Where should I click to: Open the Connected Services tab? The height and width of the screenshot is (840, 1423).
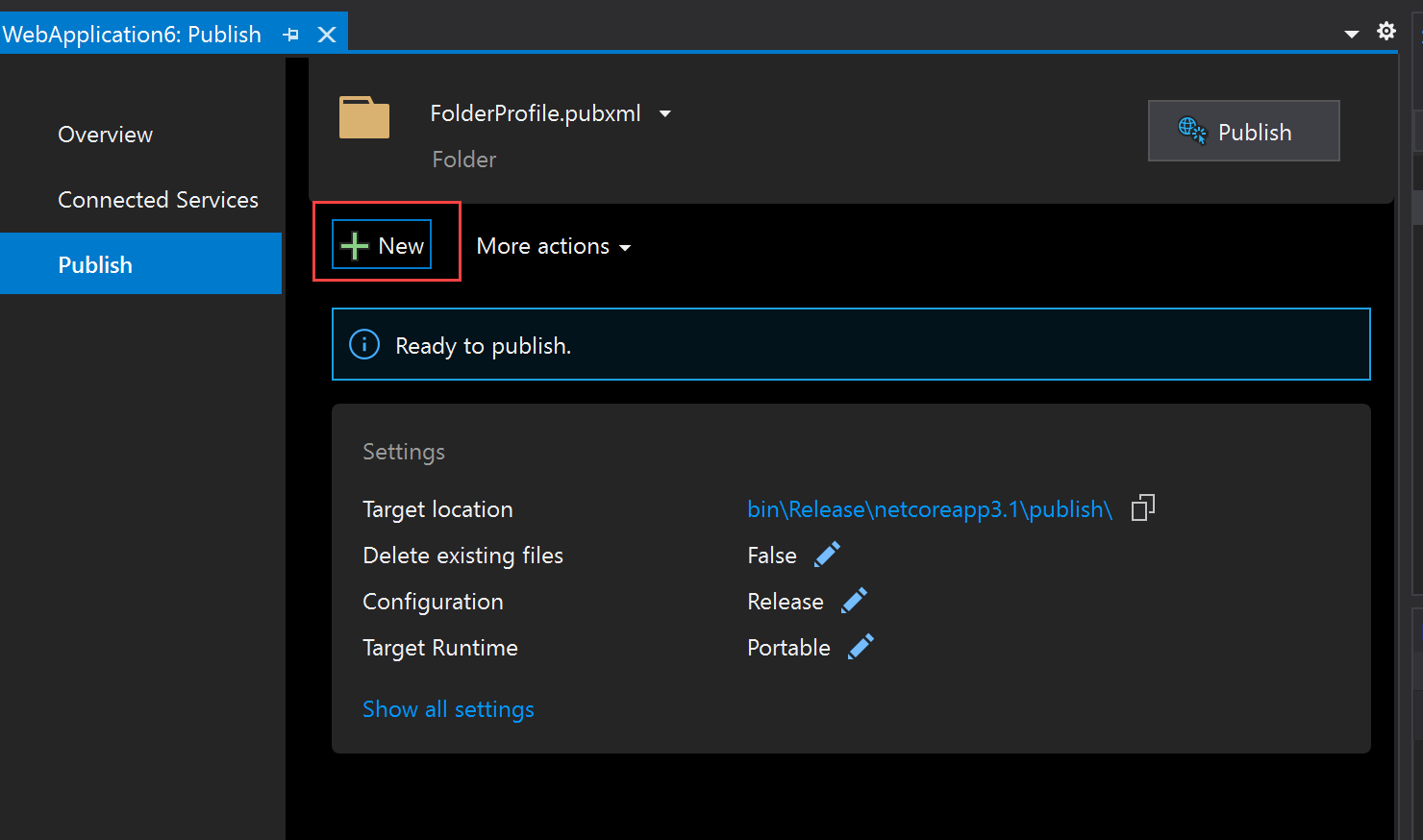coord(158,200)
